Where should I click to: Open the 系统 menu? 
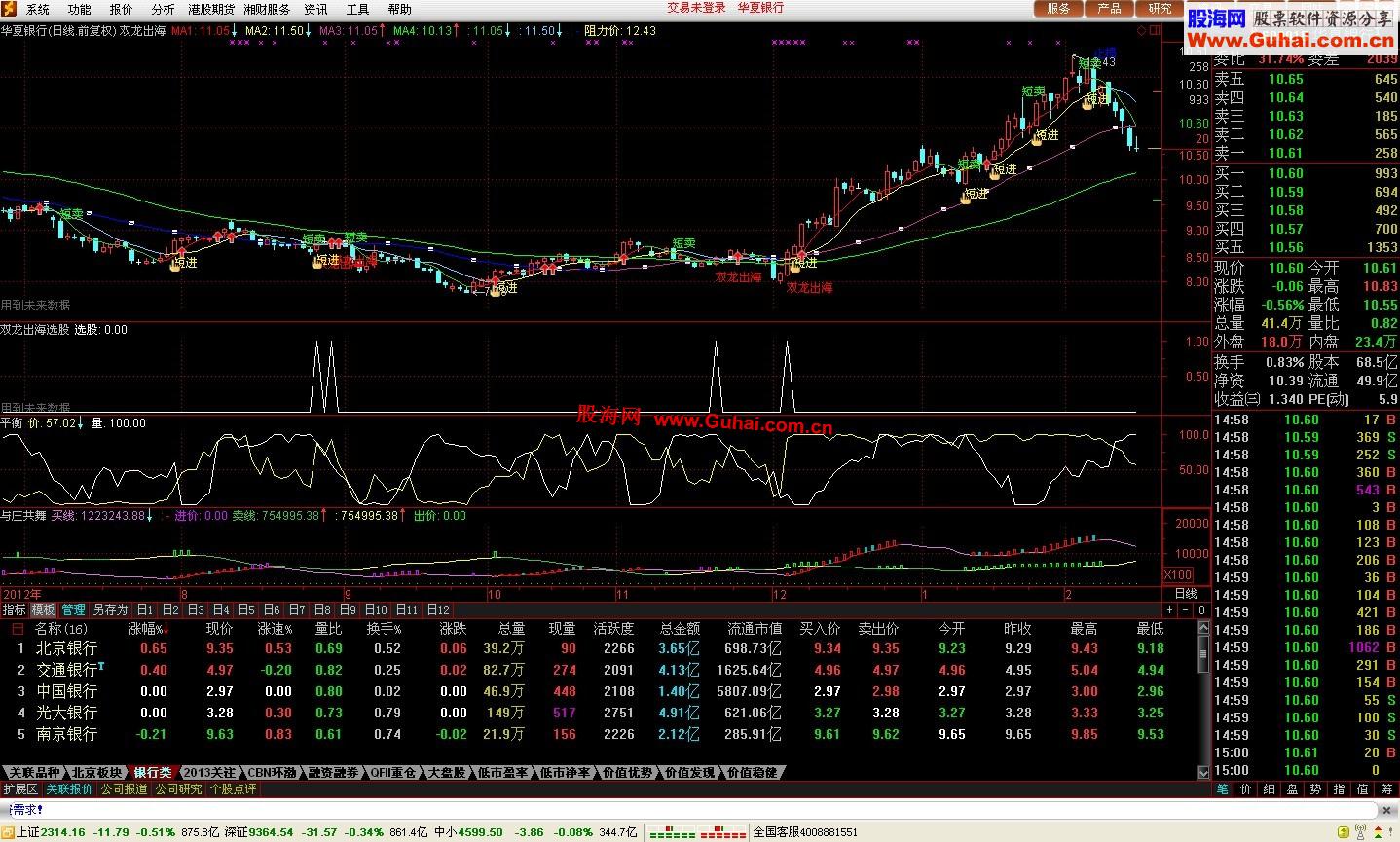37,9
